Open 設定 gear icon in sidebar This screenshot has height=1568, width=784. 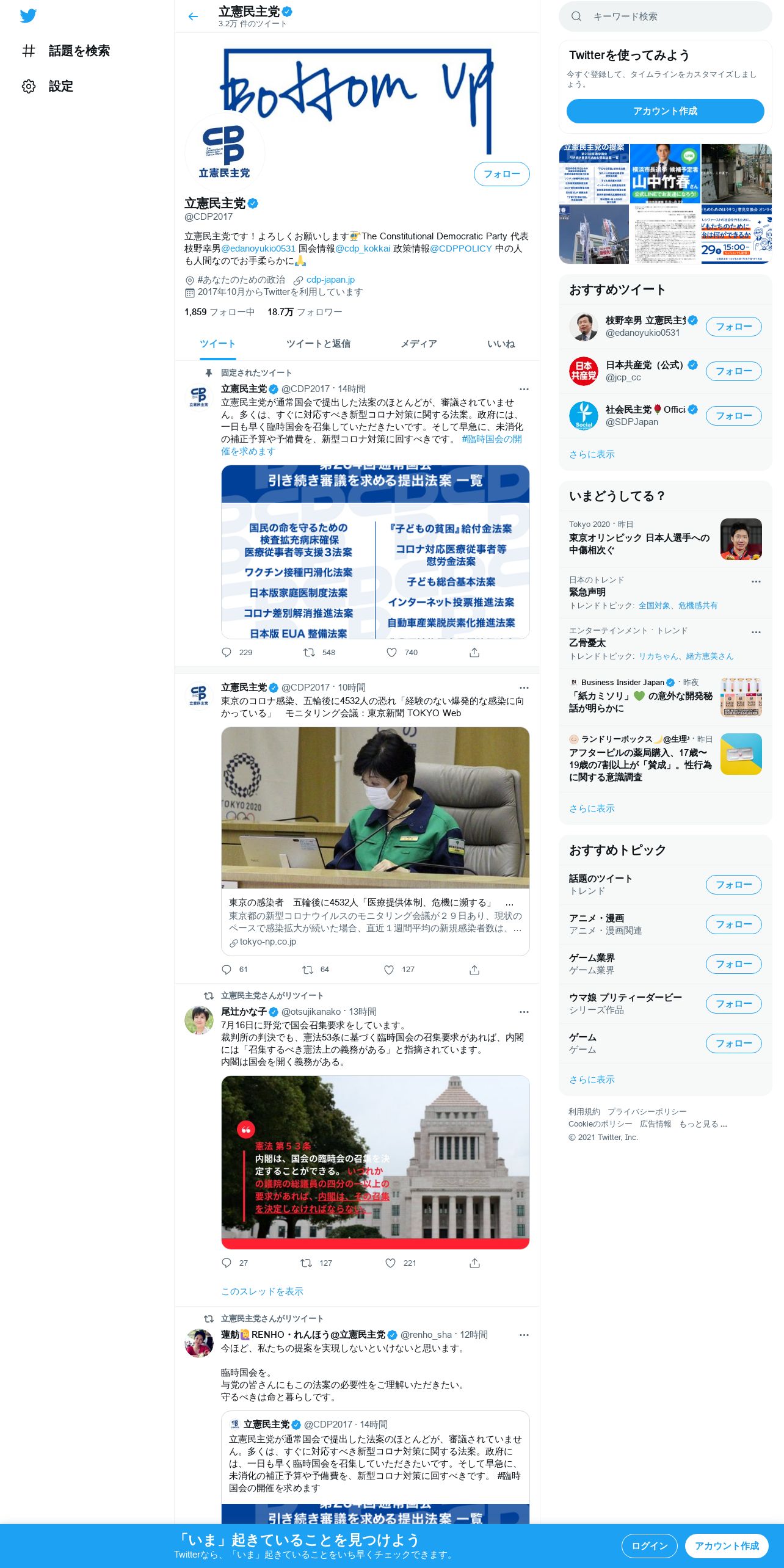coord(28,86)
